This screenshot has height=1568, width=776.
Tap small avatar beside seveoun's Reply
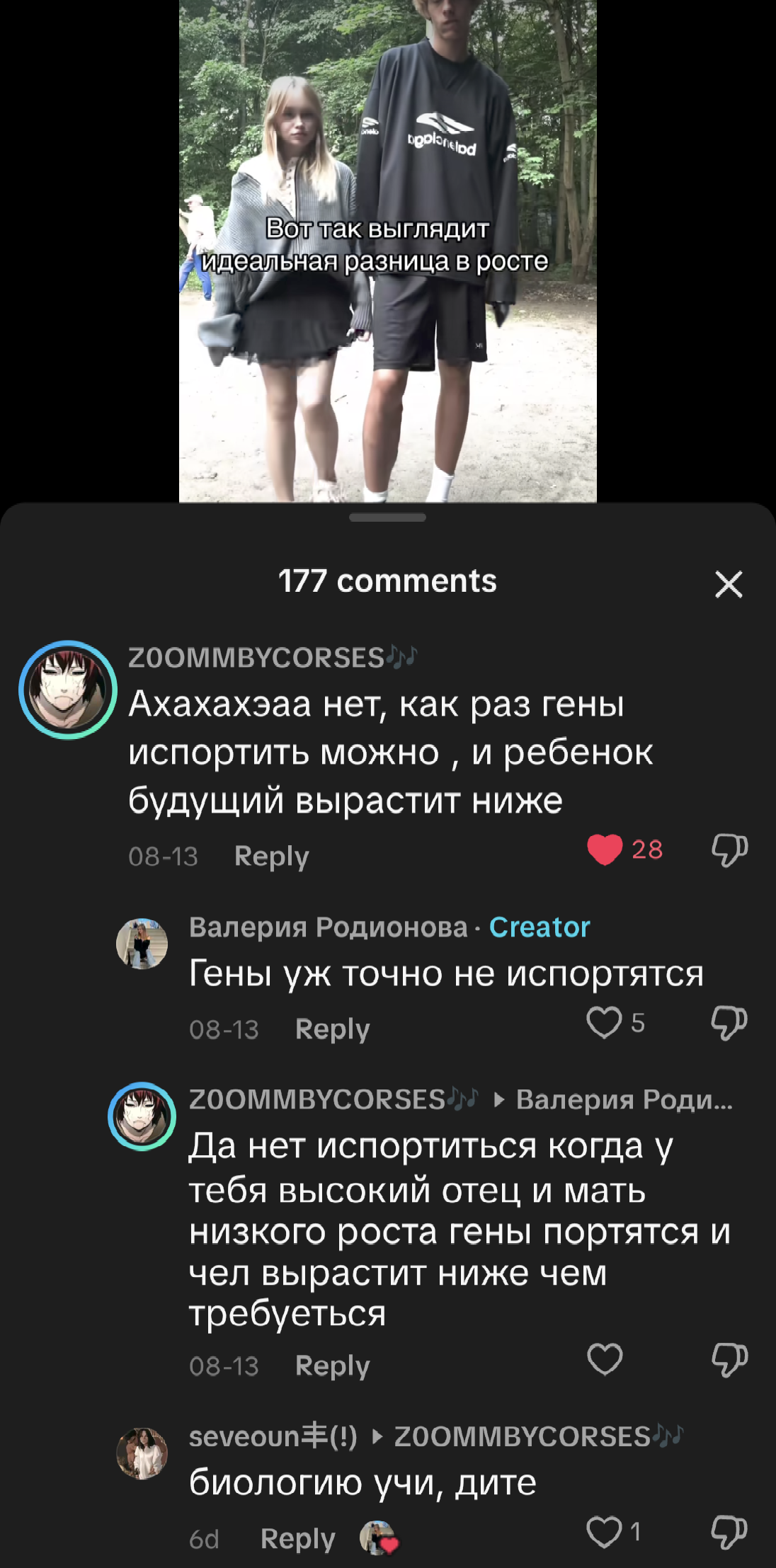pos(377,1538)
